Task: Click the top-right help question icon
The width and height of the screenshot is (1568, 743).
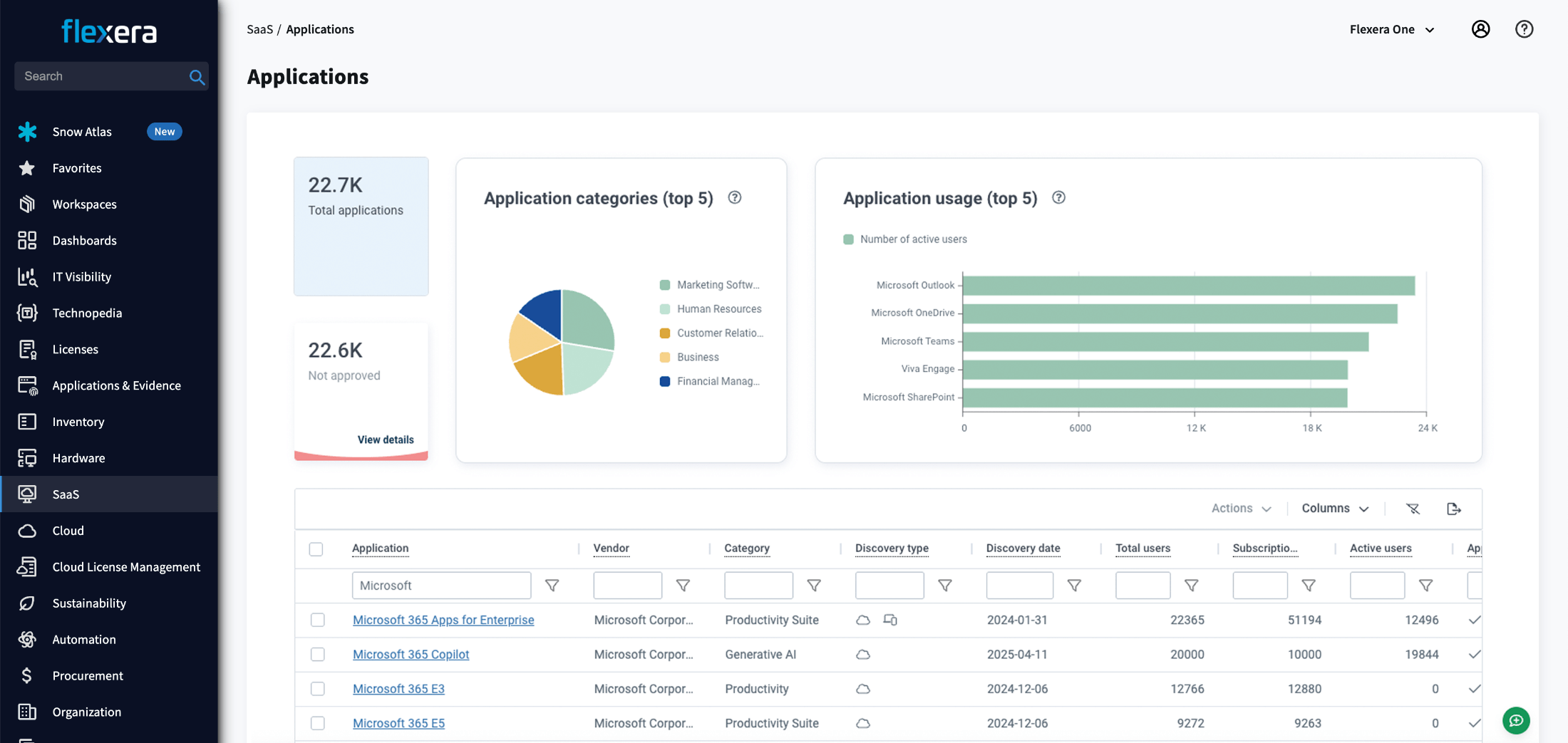Action: (x=1524, y=29)
